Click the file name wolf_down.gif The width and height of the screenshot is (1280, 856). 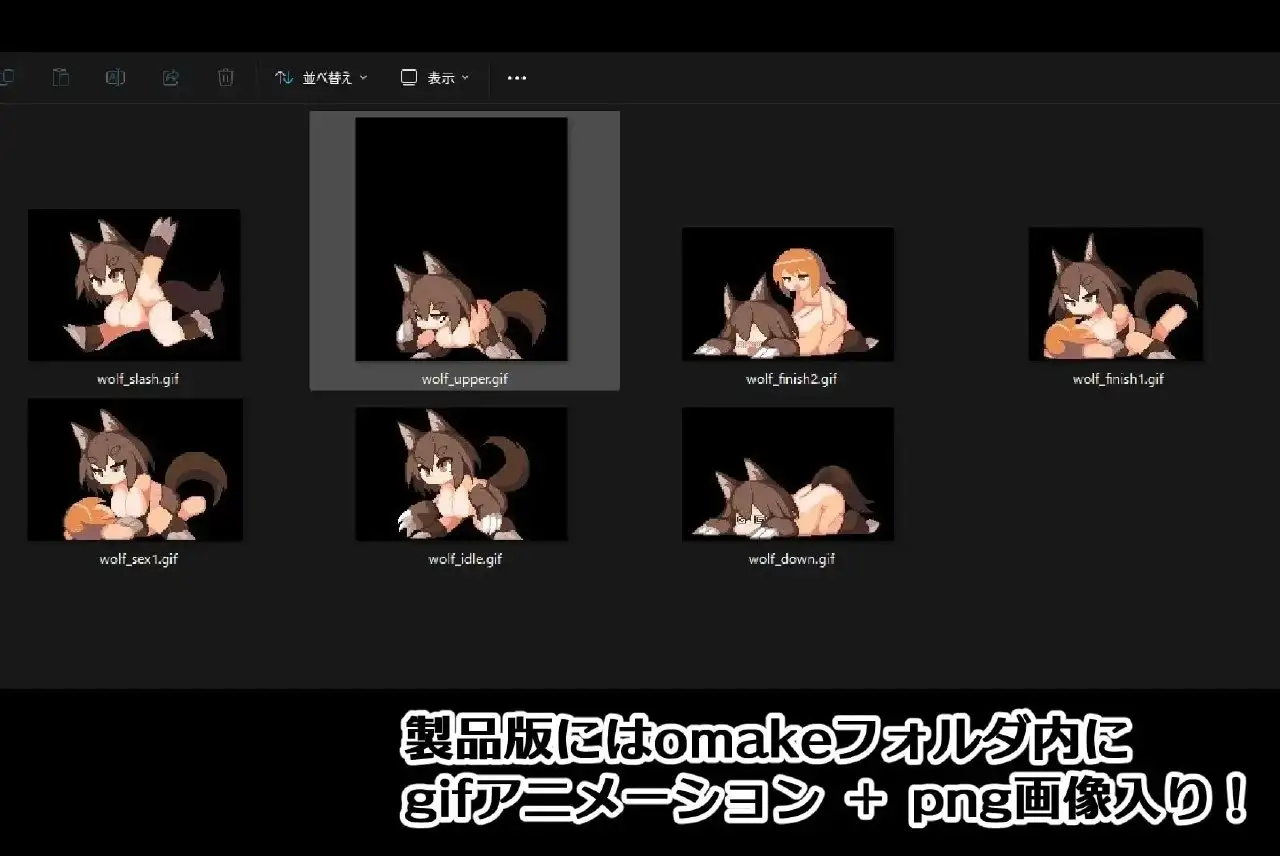(792, 559)
